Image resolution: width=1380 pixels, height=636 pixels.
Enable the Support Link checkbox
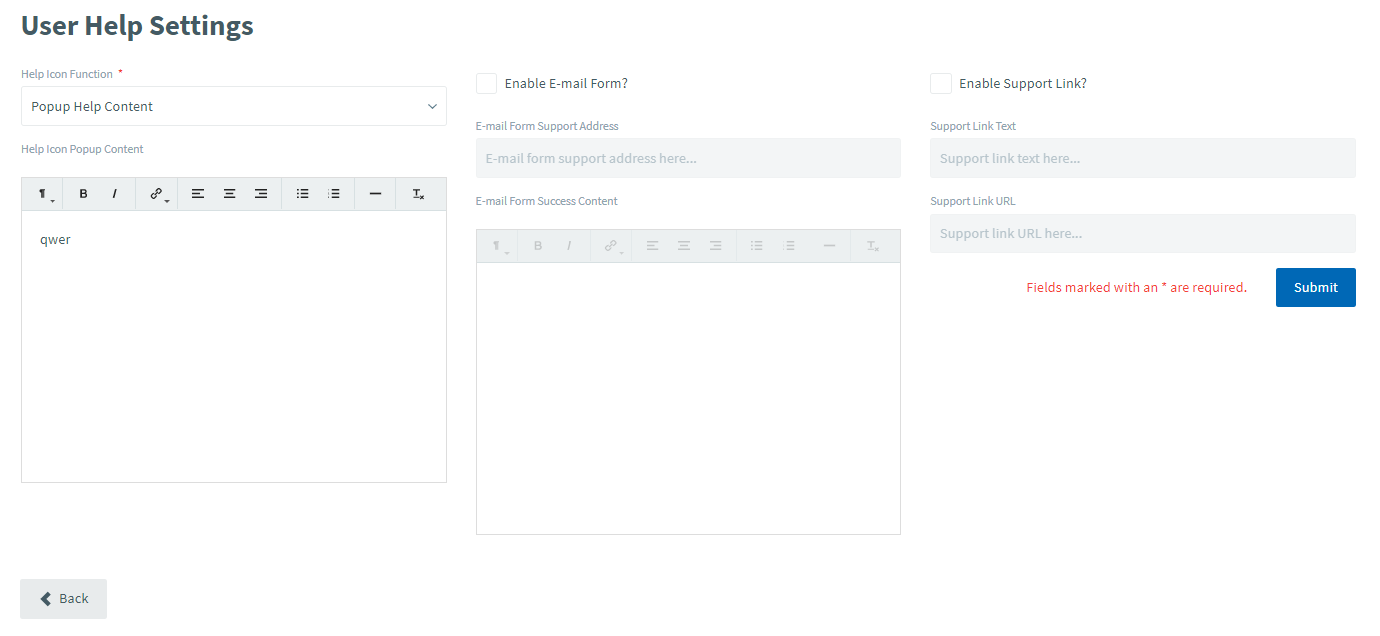pos(941,84)
